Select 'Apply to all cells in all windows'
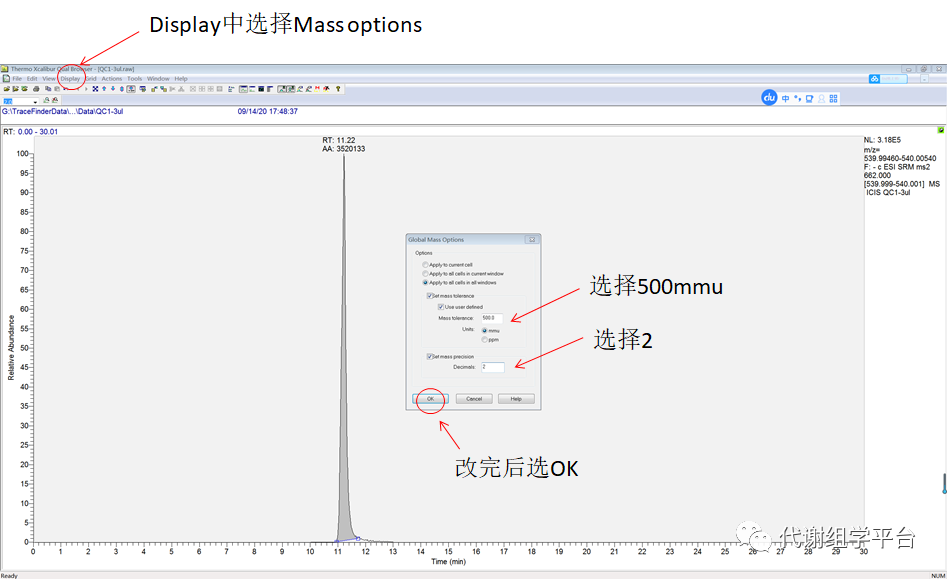947x579 pixels. coord(459,283)
